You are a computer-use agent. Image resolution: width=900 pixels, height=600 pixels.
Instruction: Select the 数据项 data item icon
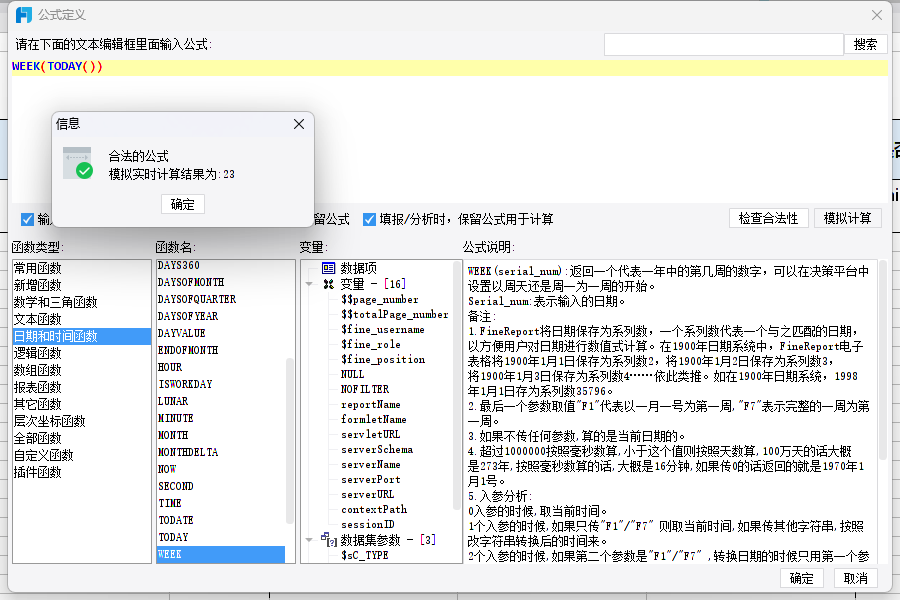(x=328, y=268)
